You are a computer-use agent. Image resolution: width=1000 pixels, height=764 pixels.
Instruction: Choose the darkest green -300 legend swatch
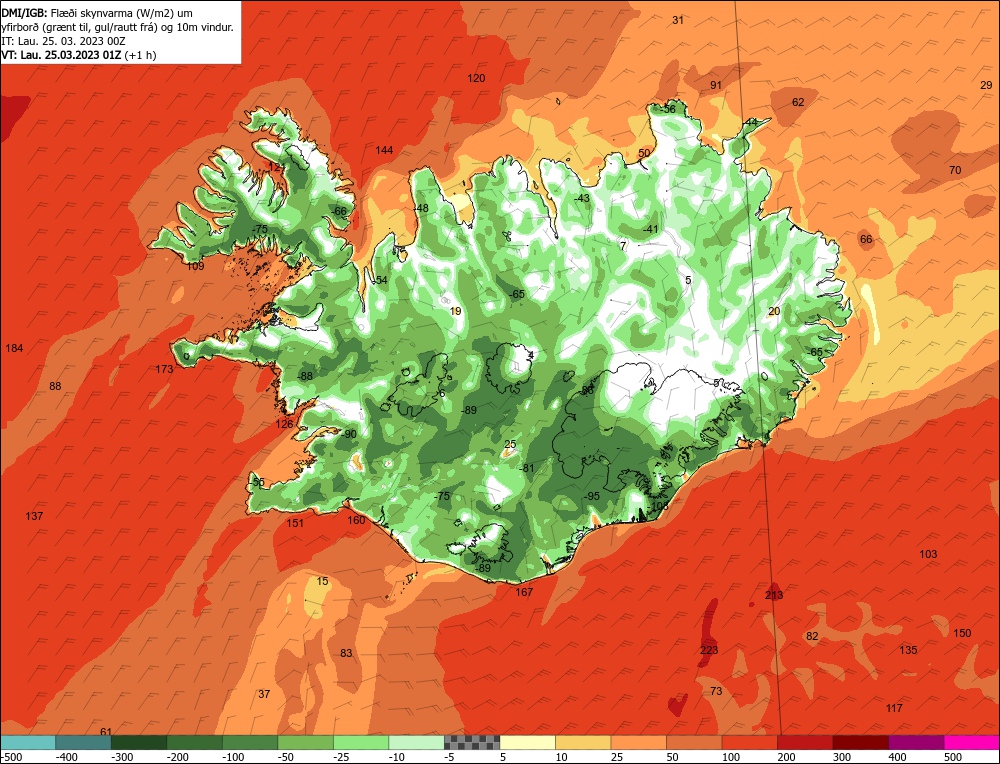(138, 742)
